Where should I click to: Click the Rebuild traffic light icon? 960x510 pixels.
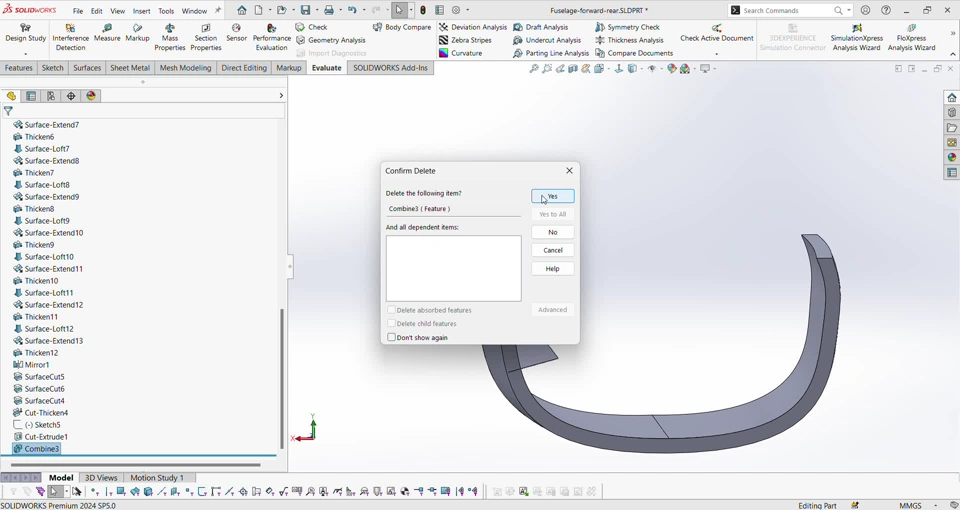[423, 10]
